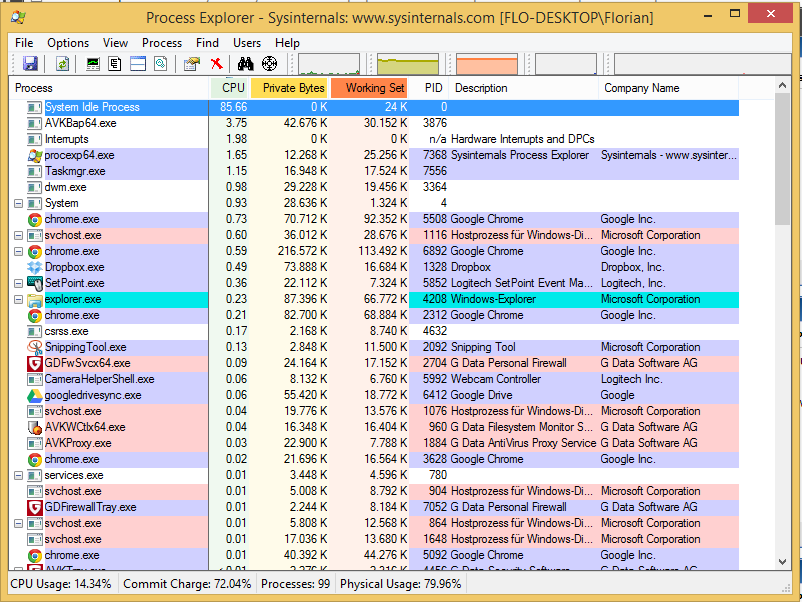Click the AVKProxy.exe process icon
802x602 pixels.
[35, 443]
